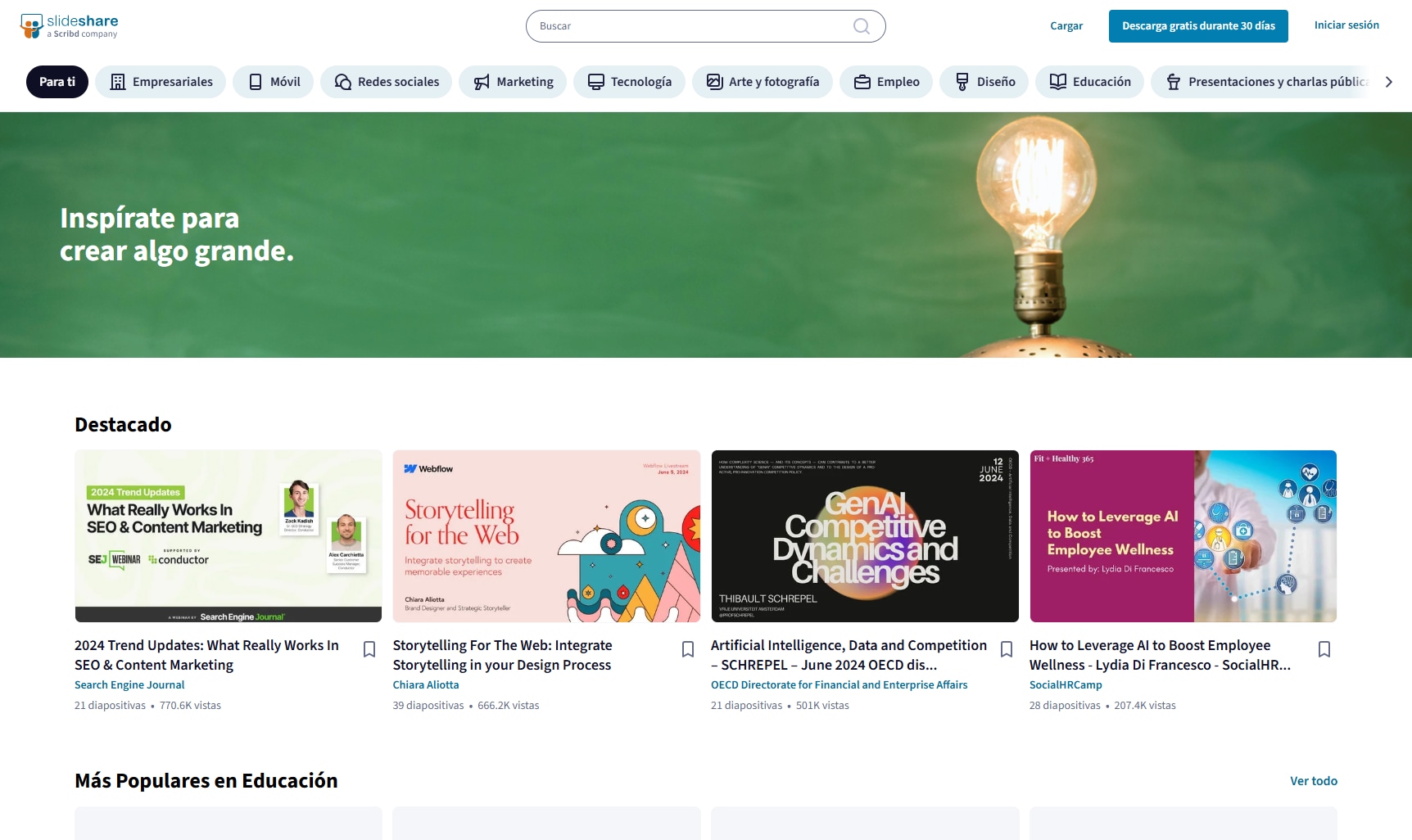Click the building icon beside Empresariales
1412x840 pixels.
[118, 82]
